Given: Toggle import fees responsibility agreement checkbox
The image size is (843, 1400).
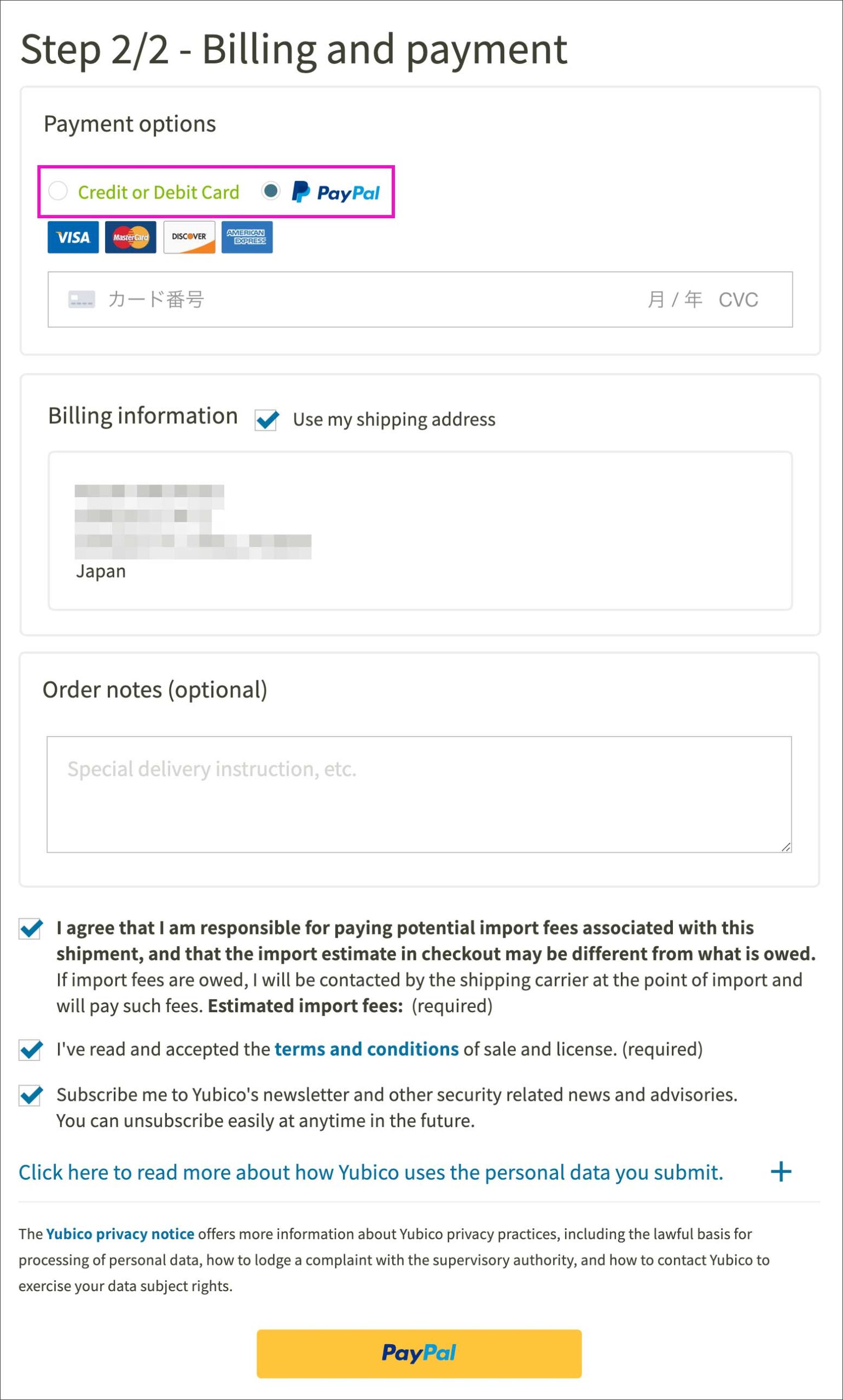Looking at the screenshot, I should [31, 929].
